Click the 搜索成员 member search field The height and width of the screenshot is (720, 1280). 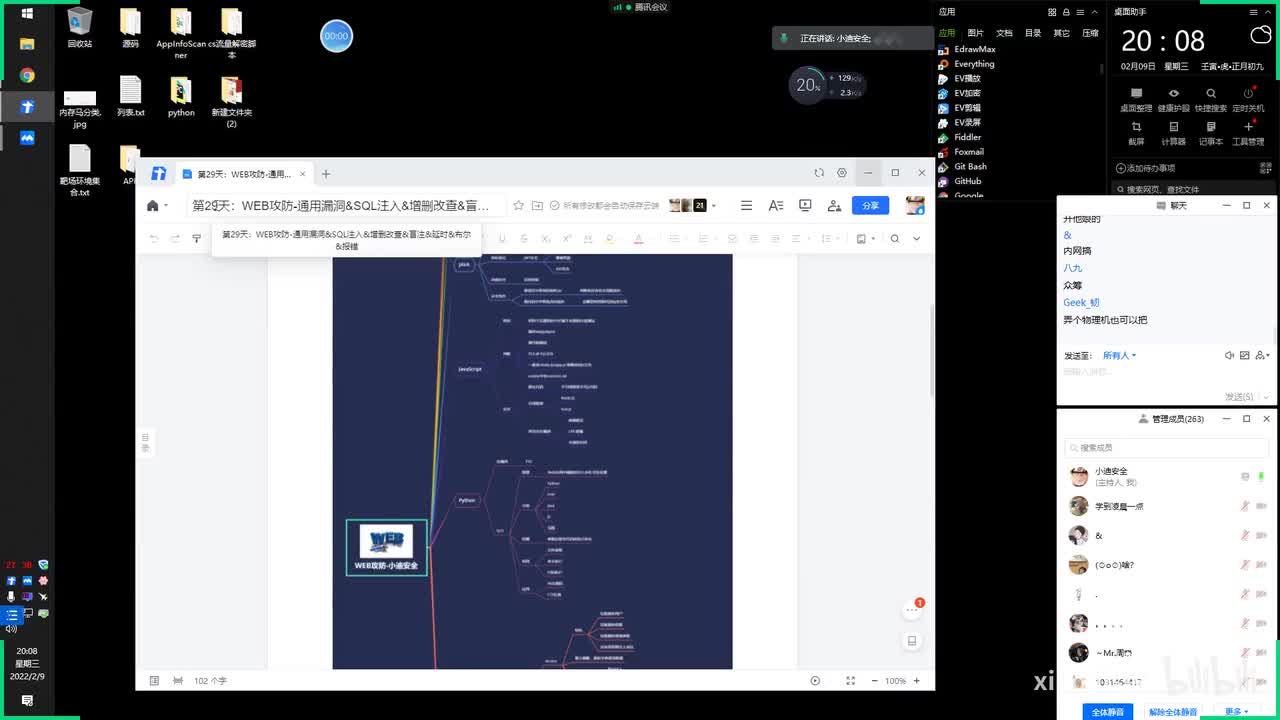click(x=1166, y=447)
